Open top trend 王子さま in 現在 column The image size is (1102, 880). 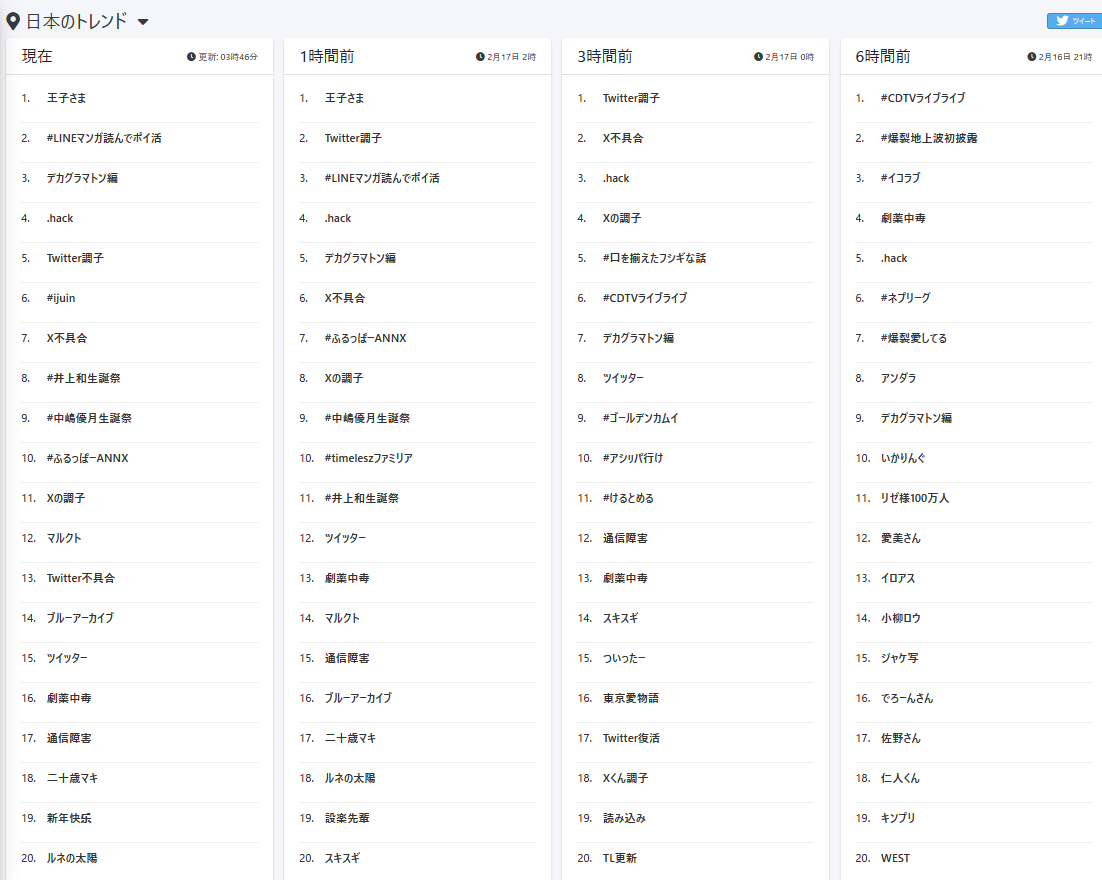pos(66,98)
